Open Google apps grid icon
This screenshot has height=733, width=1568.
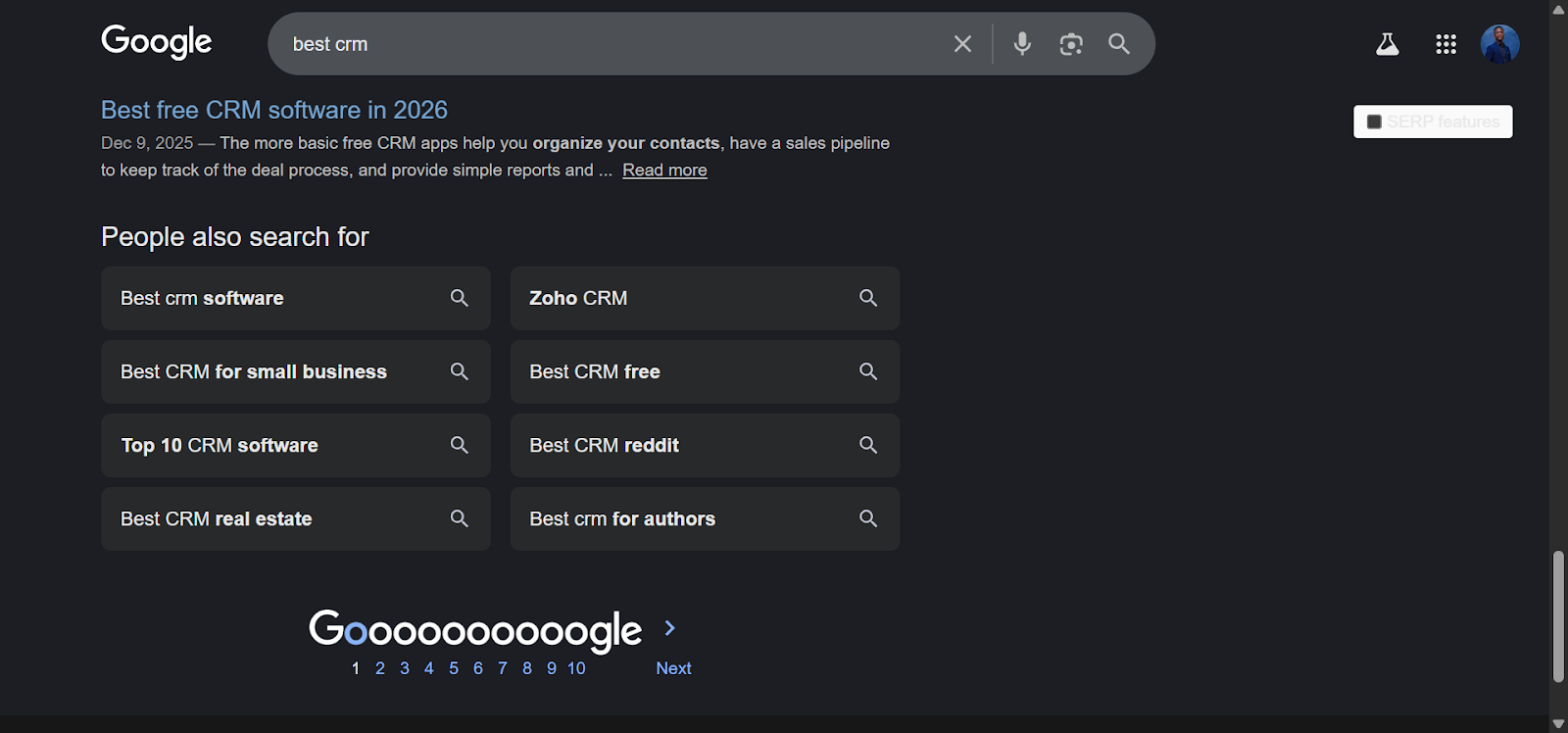point(1445,44)
